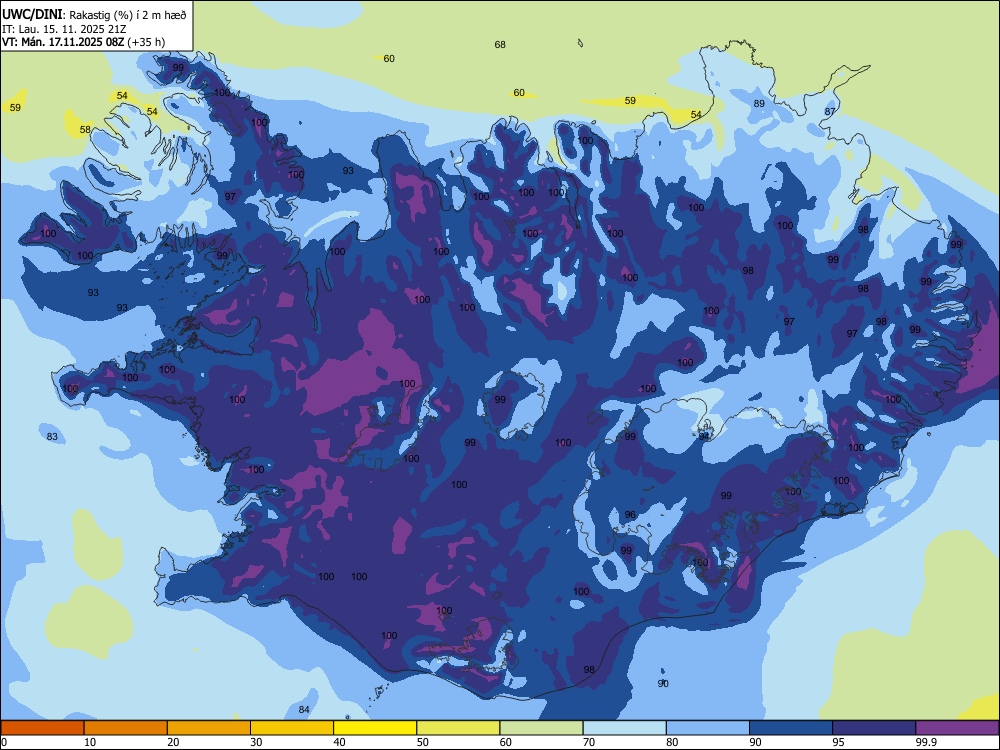Click the '50' legend tick label

(423, 742)
